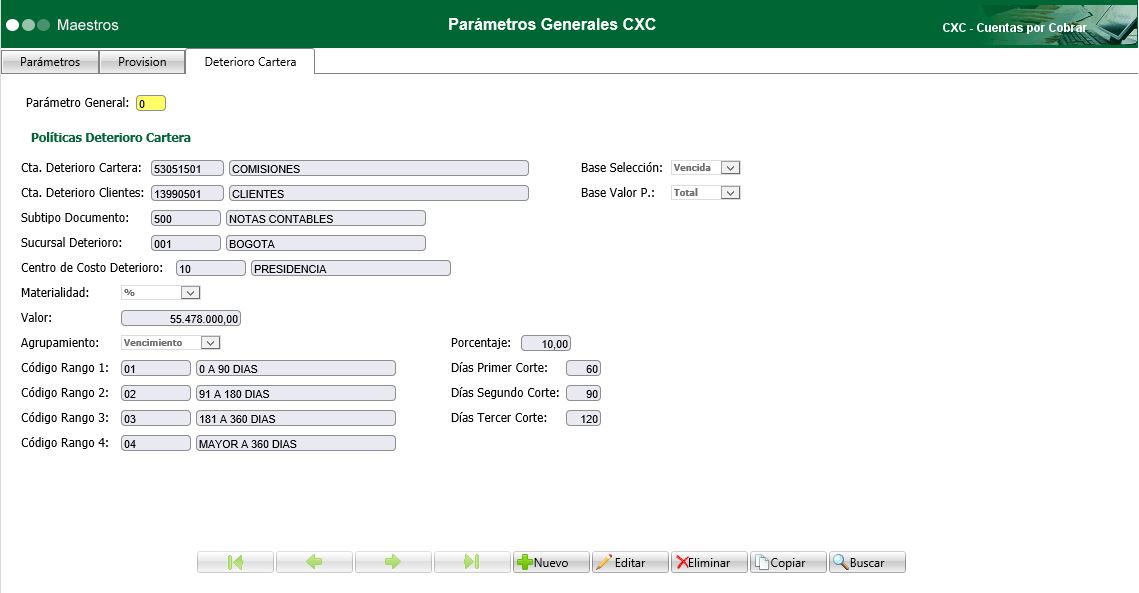Click the Eliminar button
The height and width of the screenshot is (593, 1139).
pos(709,562)
